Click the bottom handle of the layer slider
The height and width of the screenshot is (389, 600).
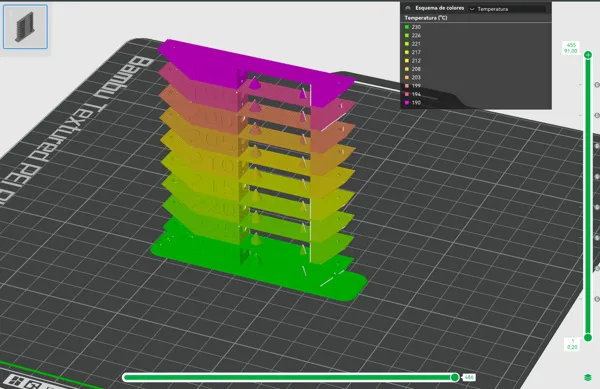tap(588, 337)
